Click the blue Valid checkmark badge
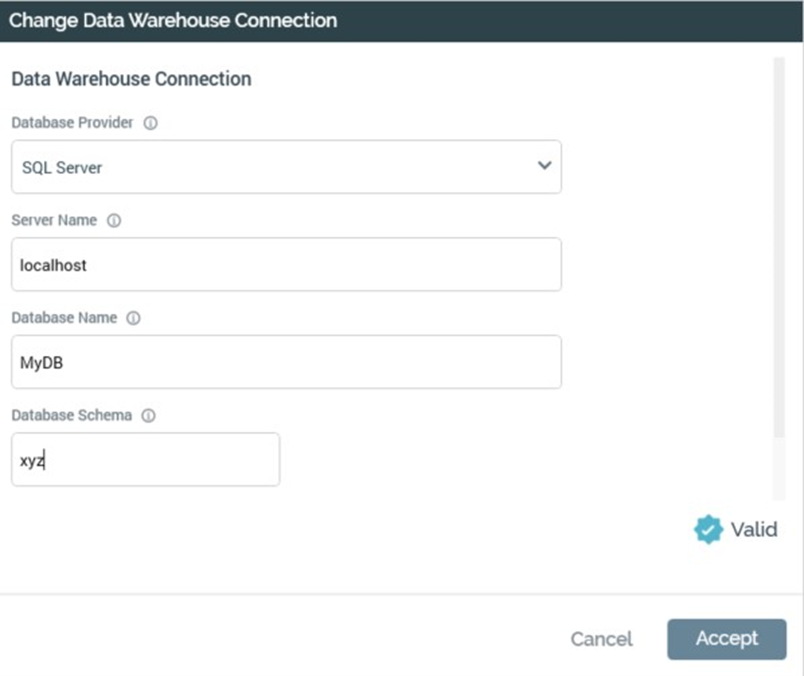The height and width of the screenshot is (676, 804). [708, 530]
